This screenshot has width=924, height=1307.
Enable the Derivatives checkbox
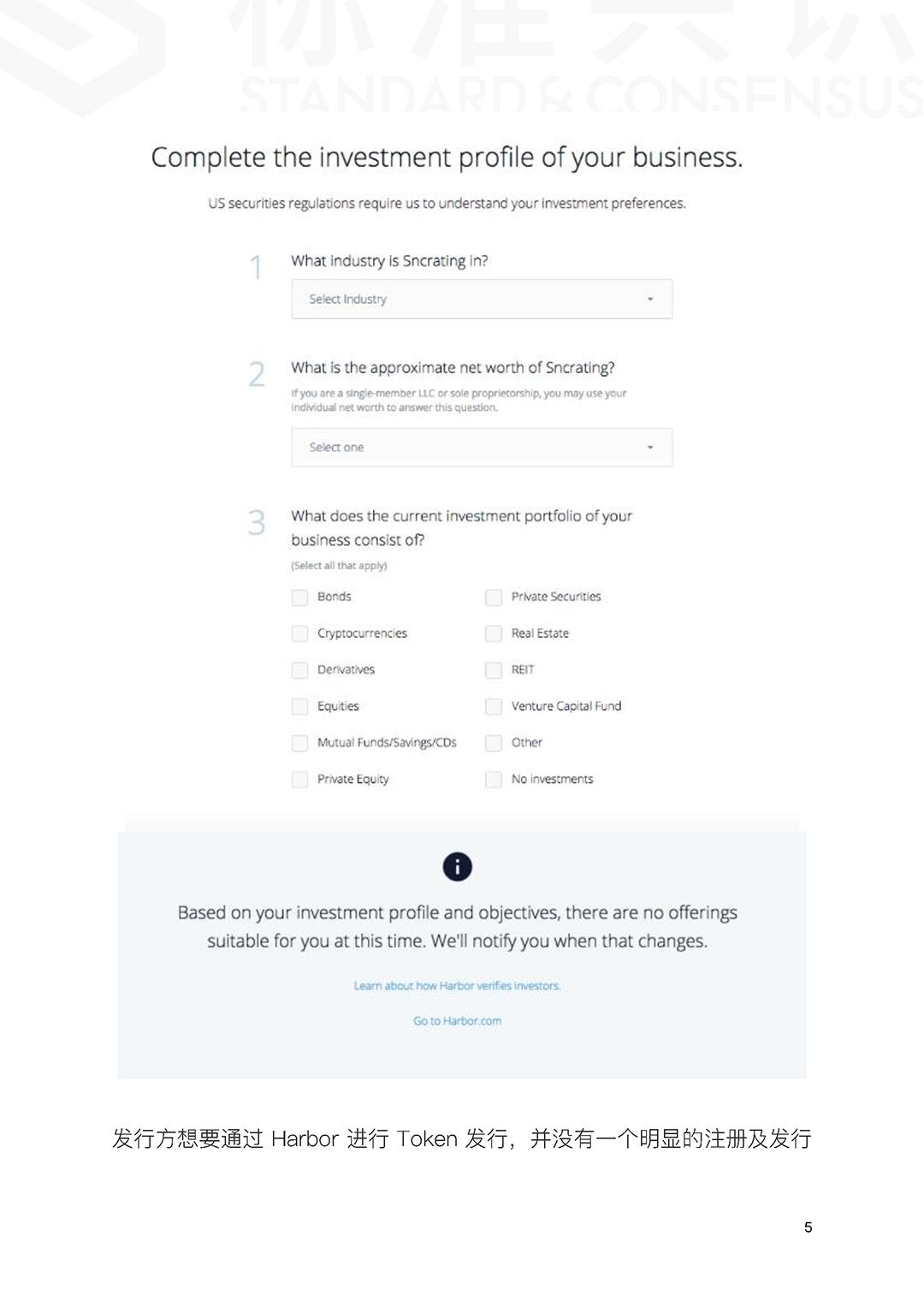coord(299,670)
